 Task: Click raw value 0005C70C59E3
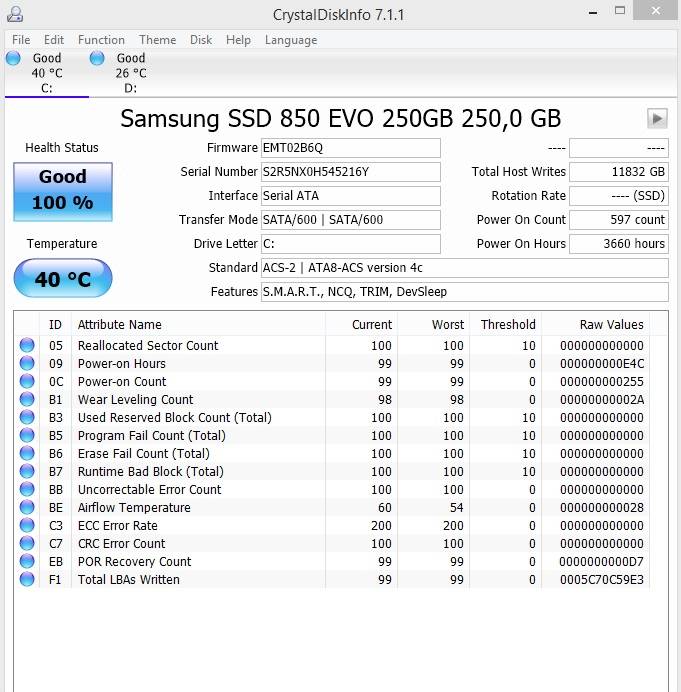tap(602, 579)
